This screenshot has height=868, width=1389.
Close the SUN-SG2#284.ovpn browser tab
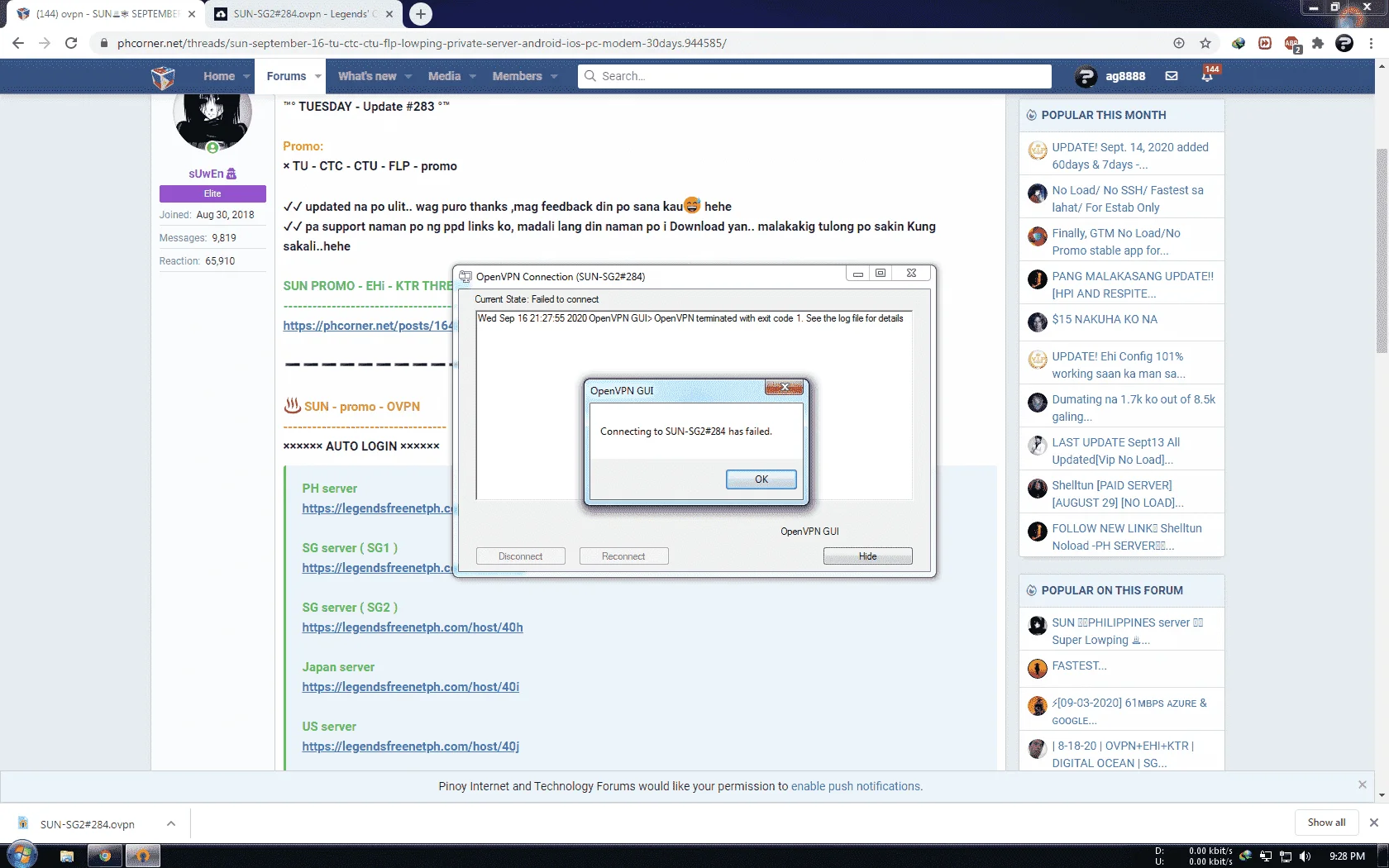tap(389, 14)
